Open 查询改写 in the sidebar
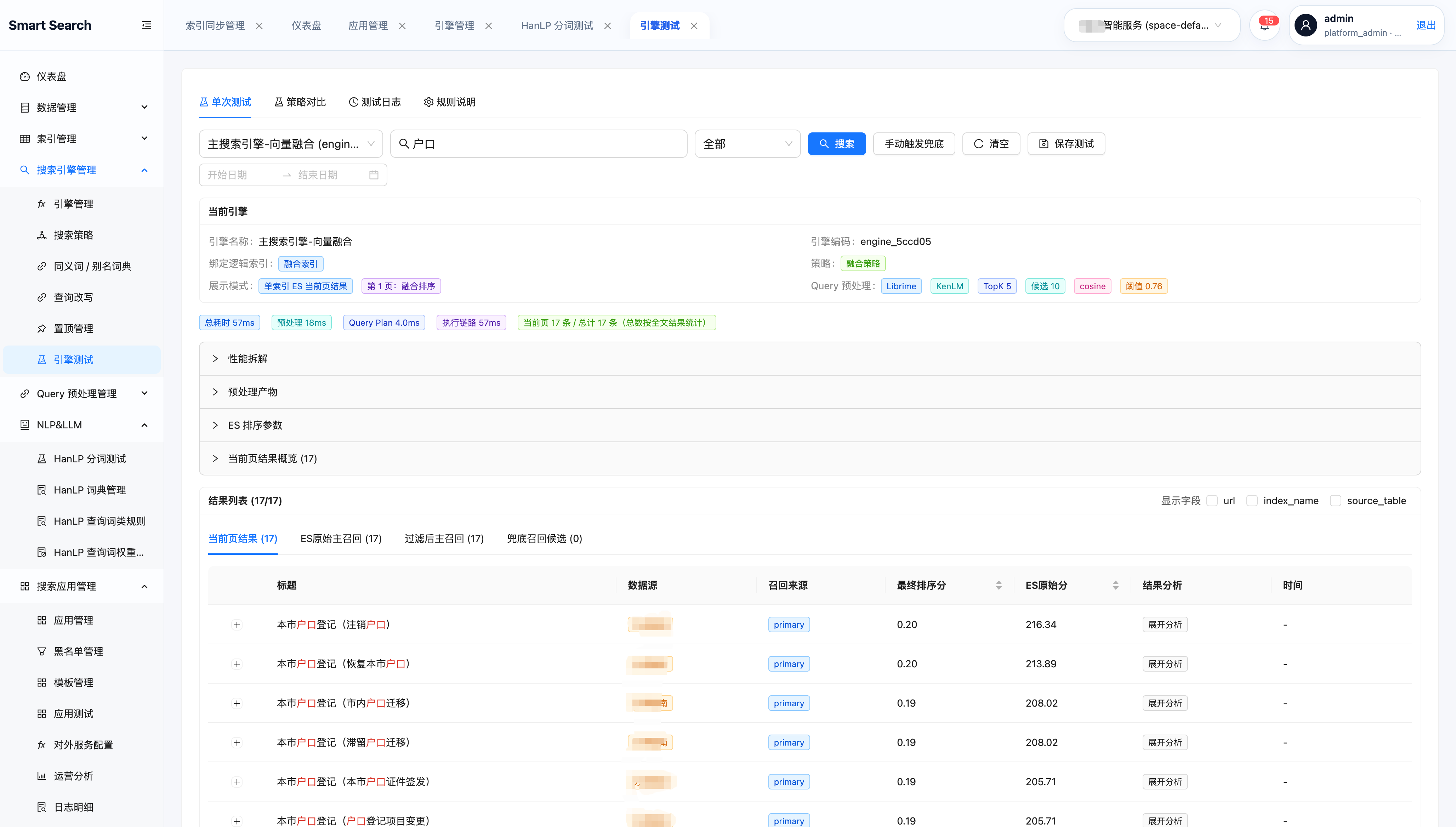This screenshot has height=827, width=1456. 82,298
